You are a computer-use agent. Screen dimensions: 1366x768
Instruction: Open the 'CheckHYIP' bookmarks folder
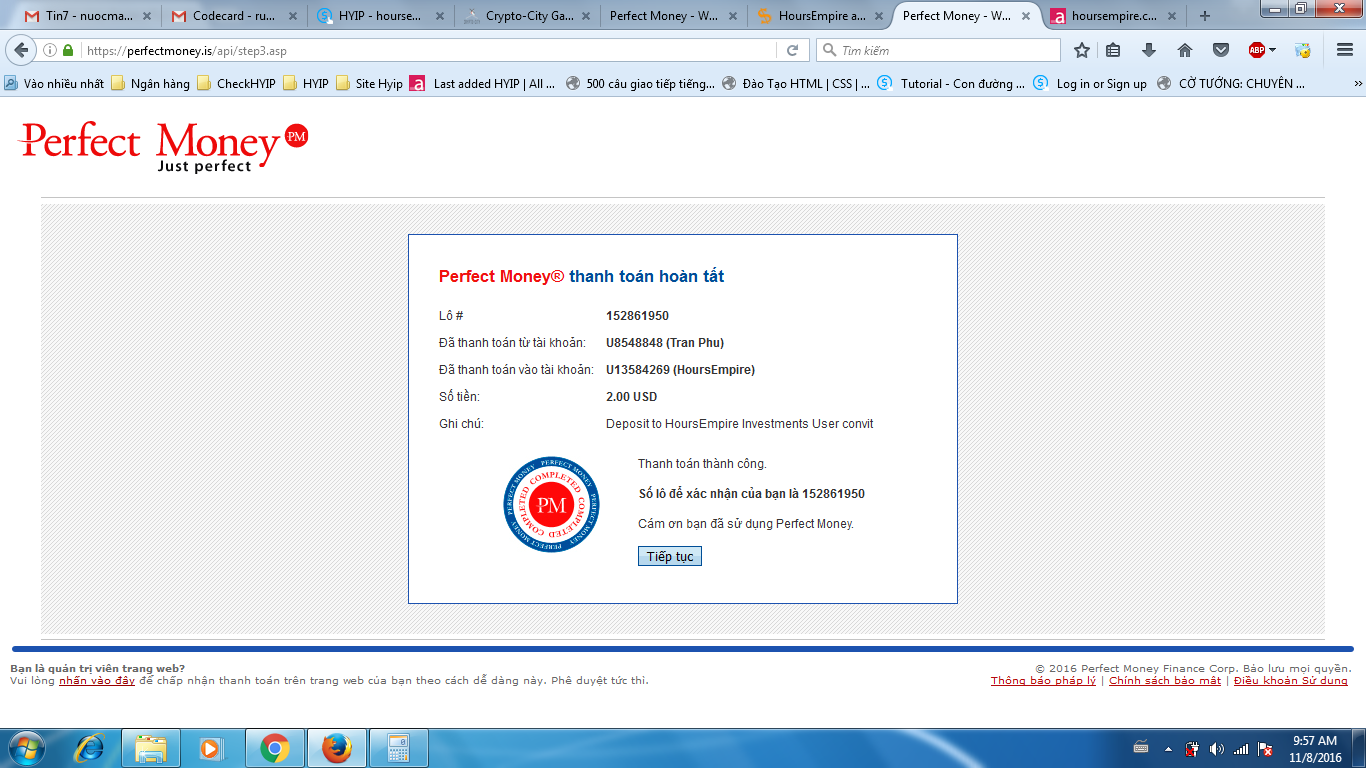[237, 84]
